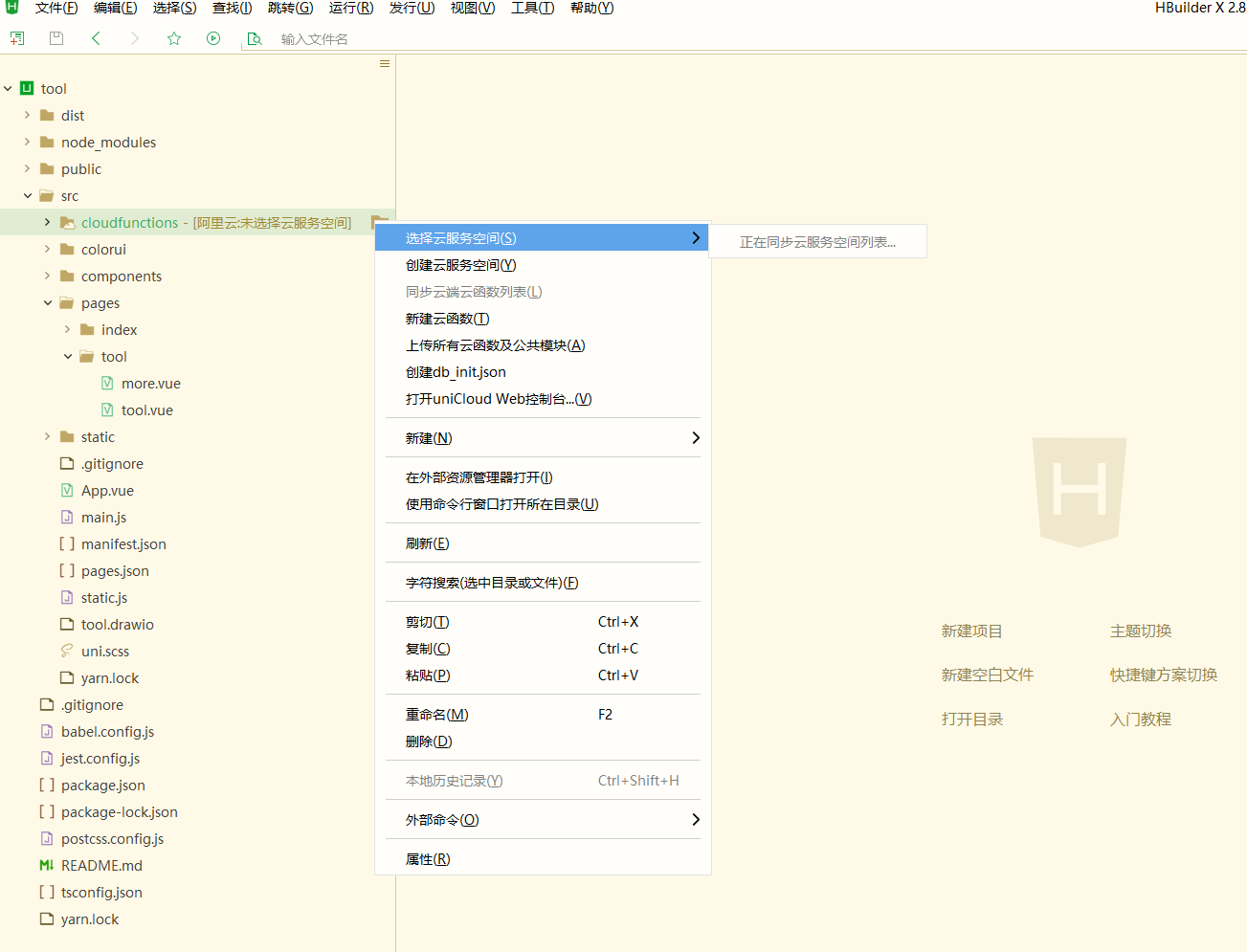Expand the index folder under pages

(68, 329)
